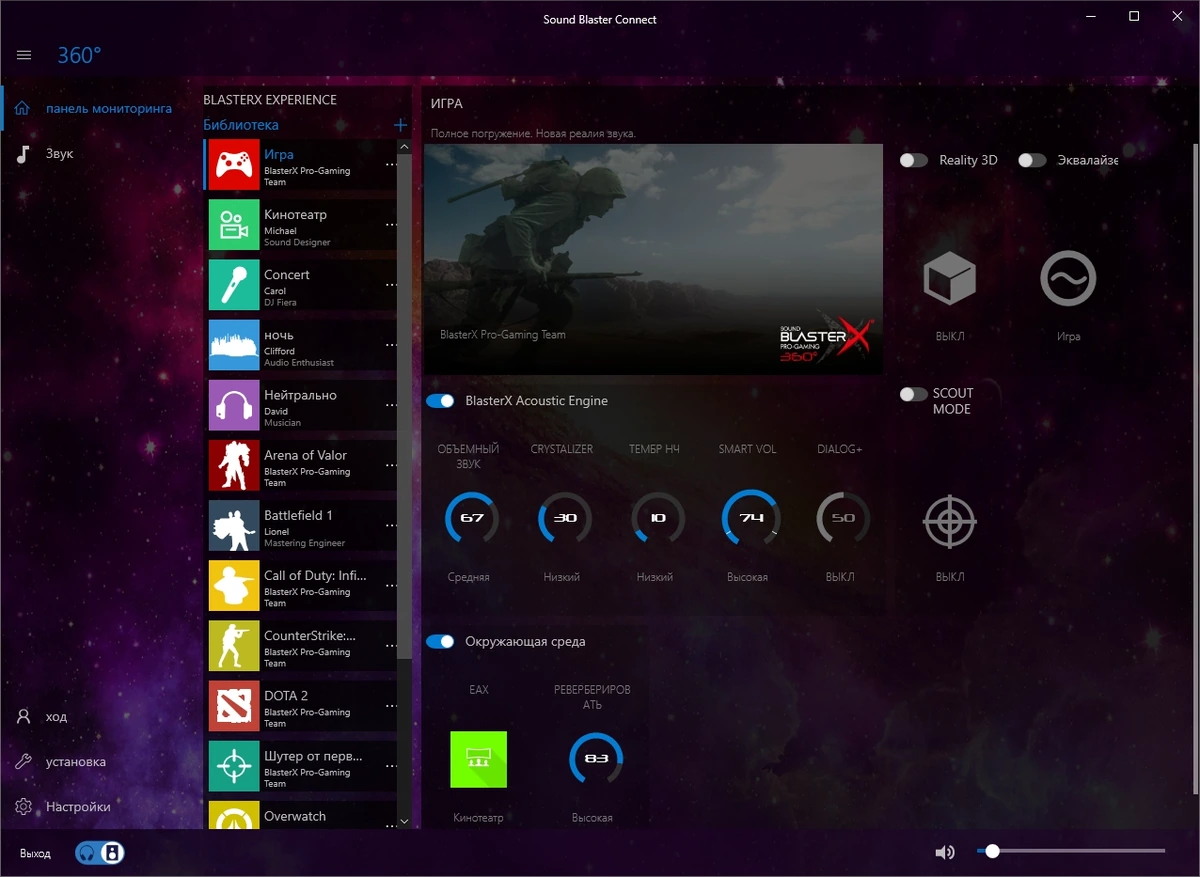Open the equalizer wave icon labeled Игра
This screenshot has width=1200, height=877.
click(x=1068, y=278)
